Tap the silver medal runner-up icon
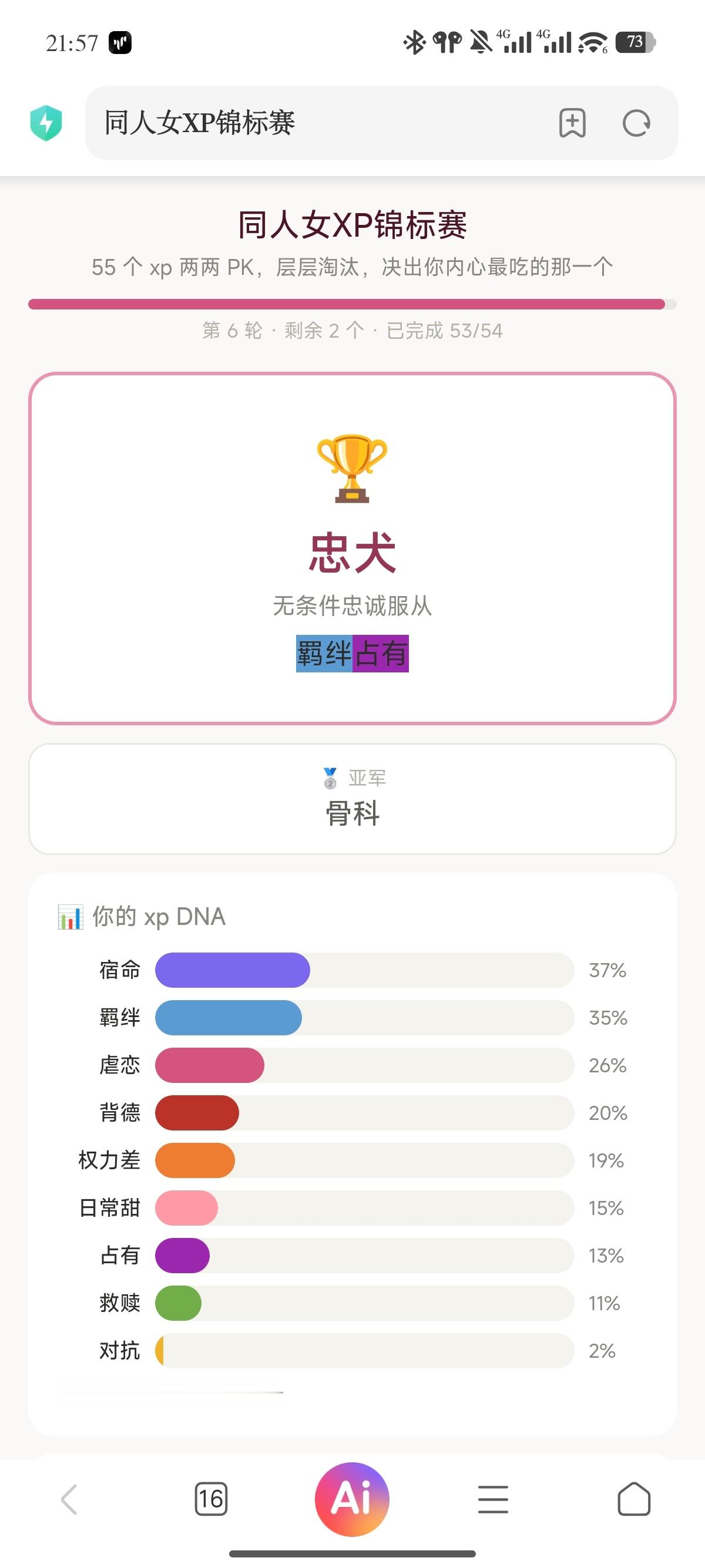705x1568 pixels. click(x=330, y=778)
